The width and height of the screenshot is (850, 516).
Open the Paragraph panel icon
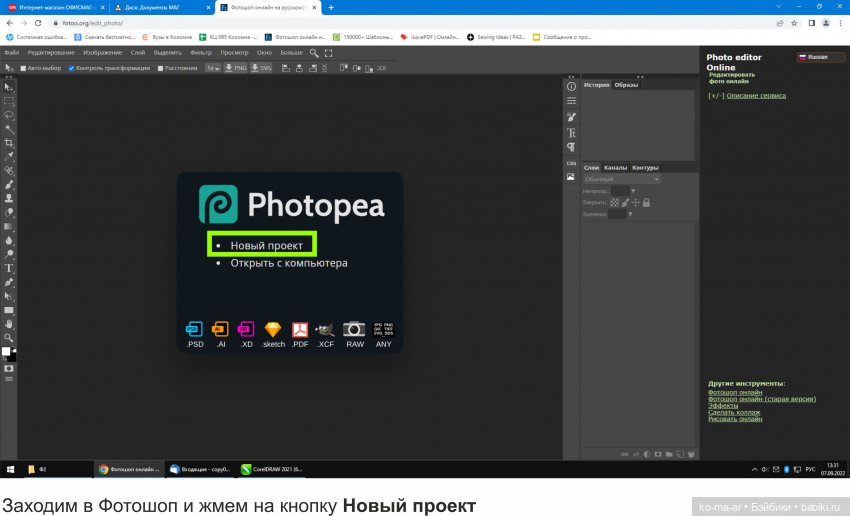click(x=571, y=147)
